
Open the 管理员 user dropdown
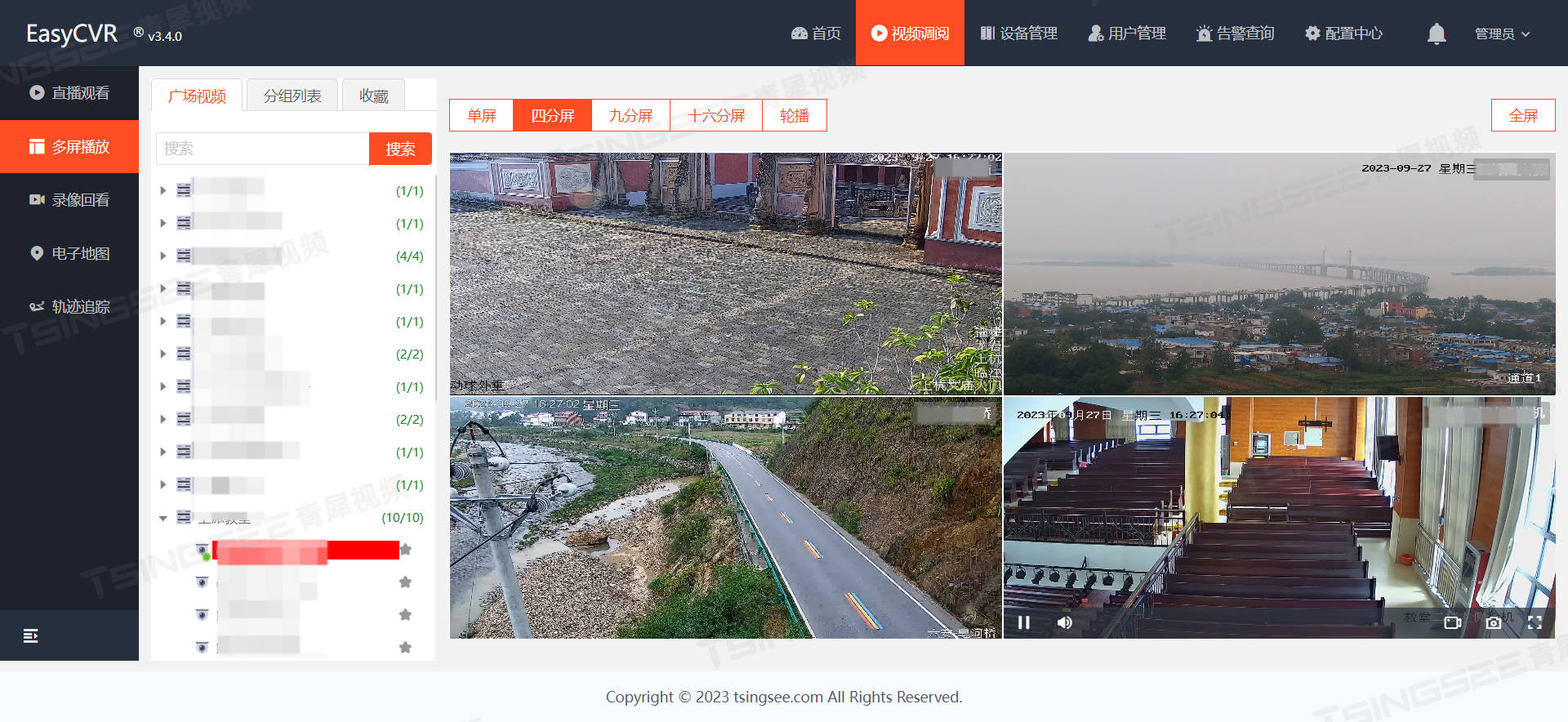tap(1502, 33)
